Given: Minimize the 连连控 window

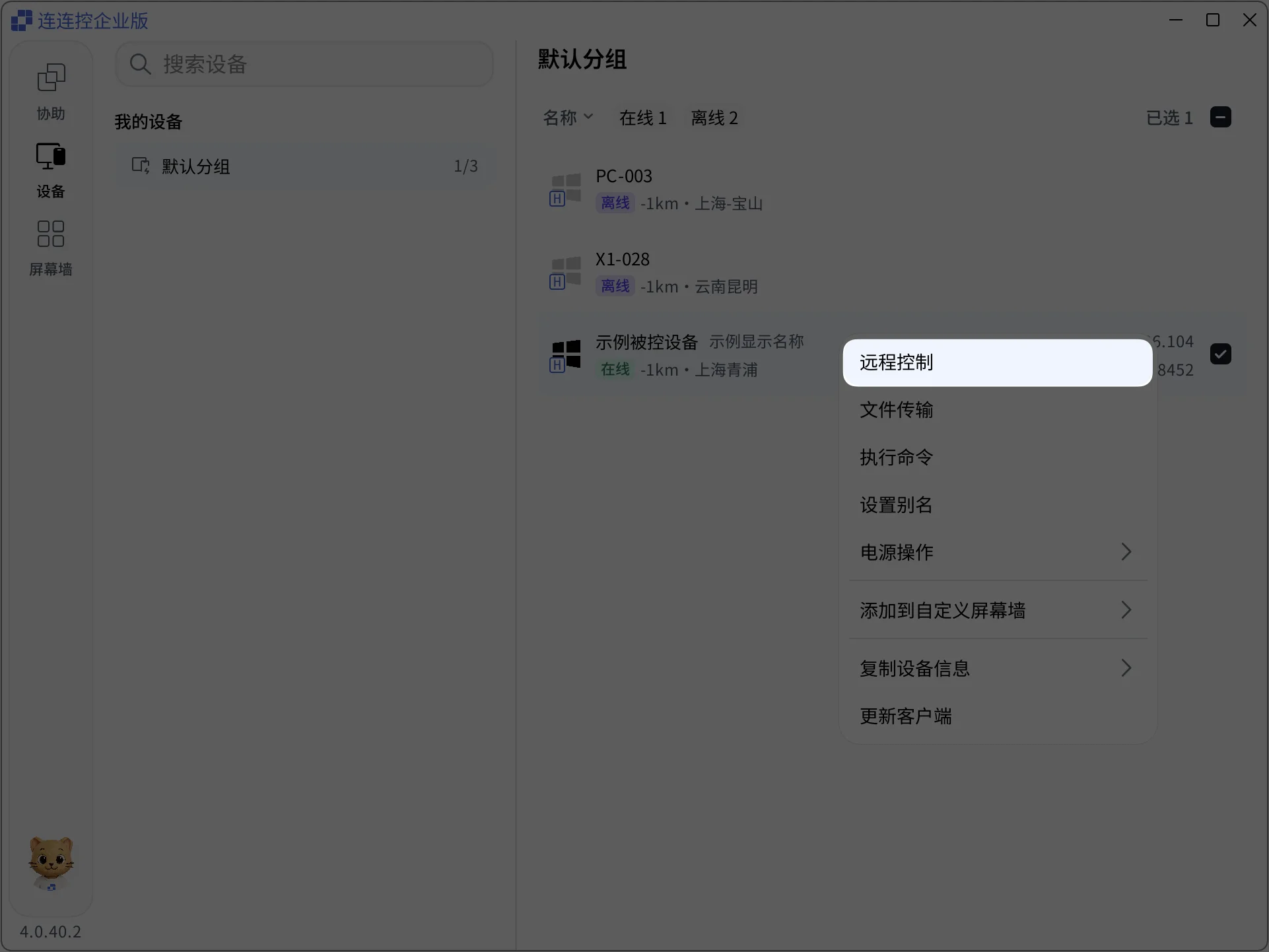Looking at the screenshot, I should [x=1176, y=20].
